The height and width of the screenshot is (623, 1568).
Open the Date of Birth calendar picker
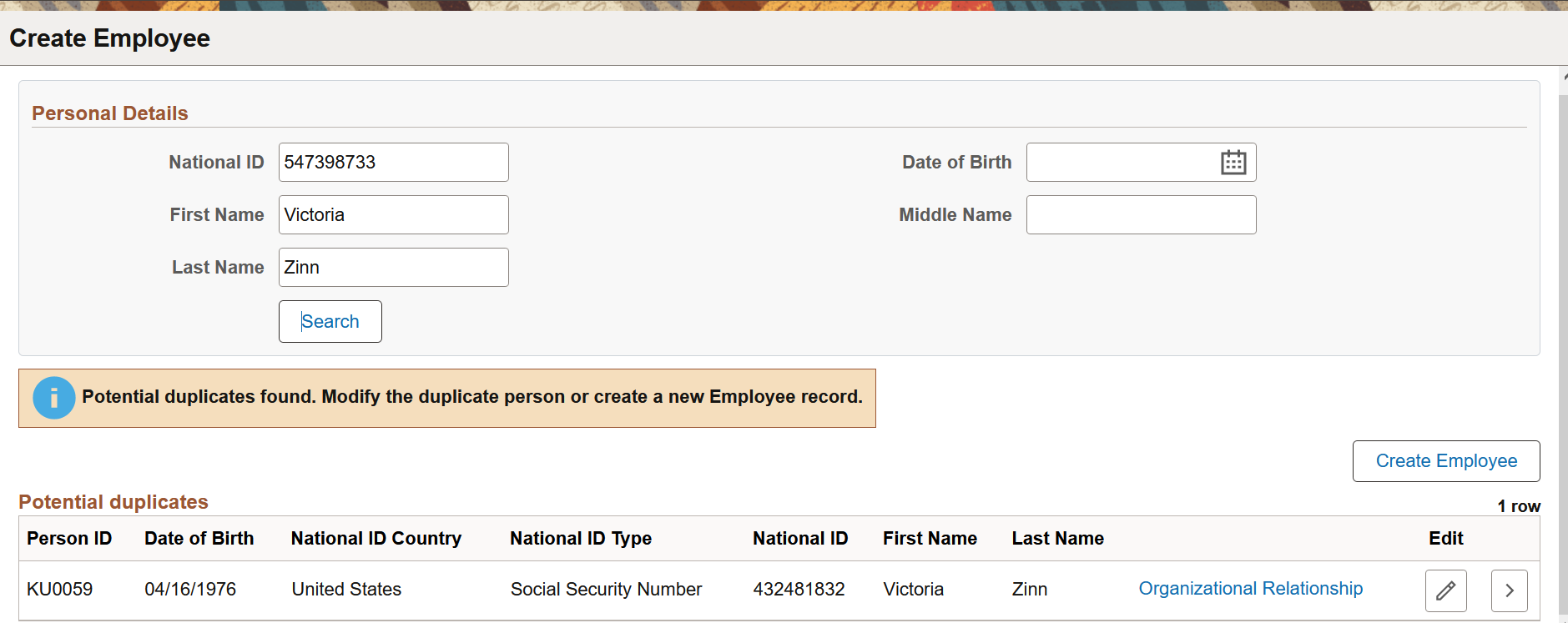point(1233,162)
